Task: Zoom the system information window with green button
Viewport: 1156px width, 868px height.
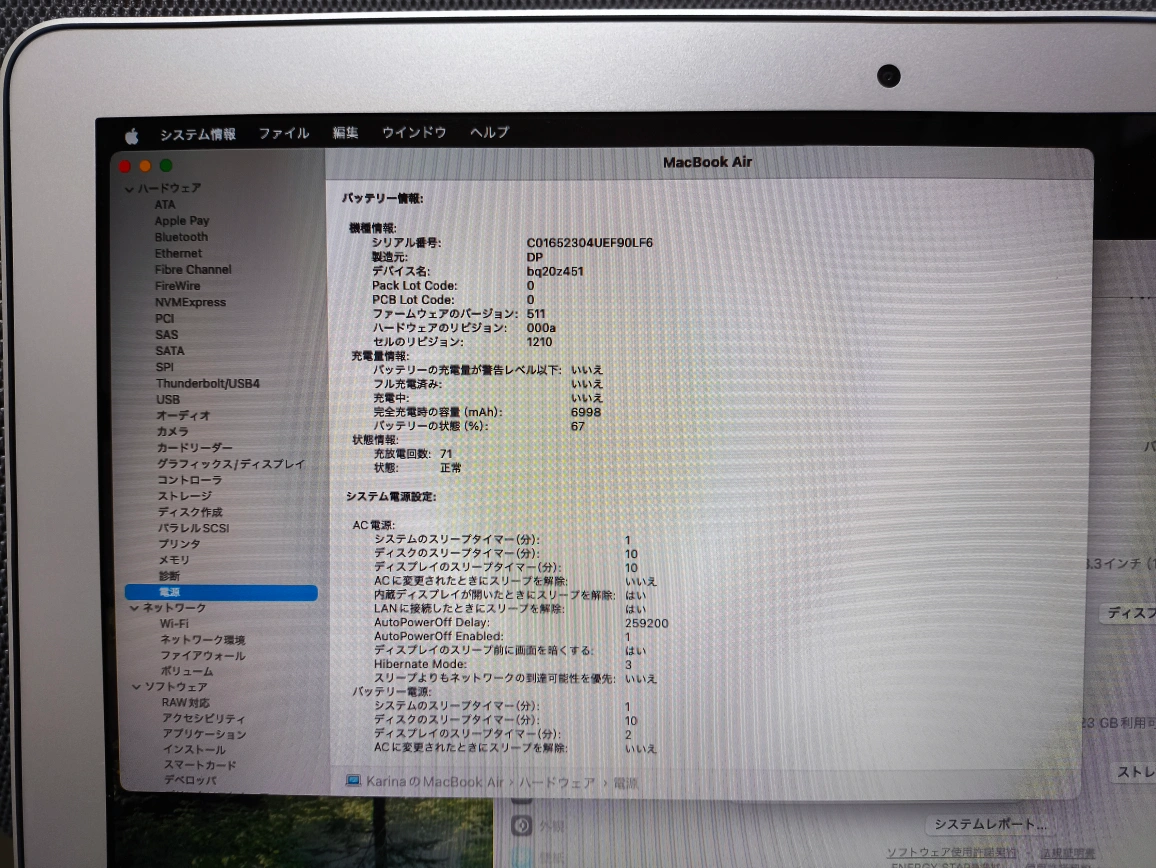Action: (166, 166)
